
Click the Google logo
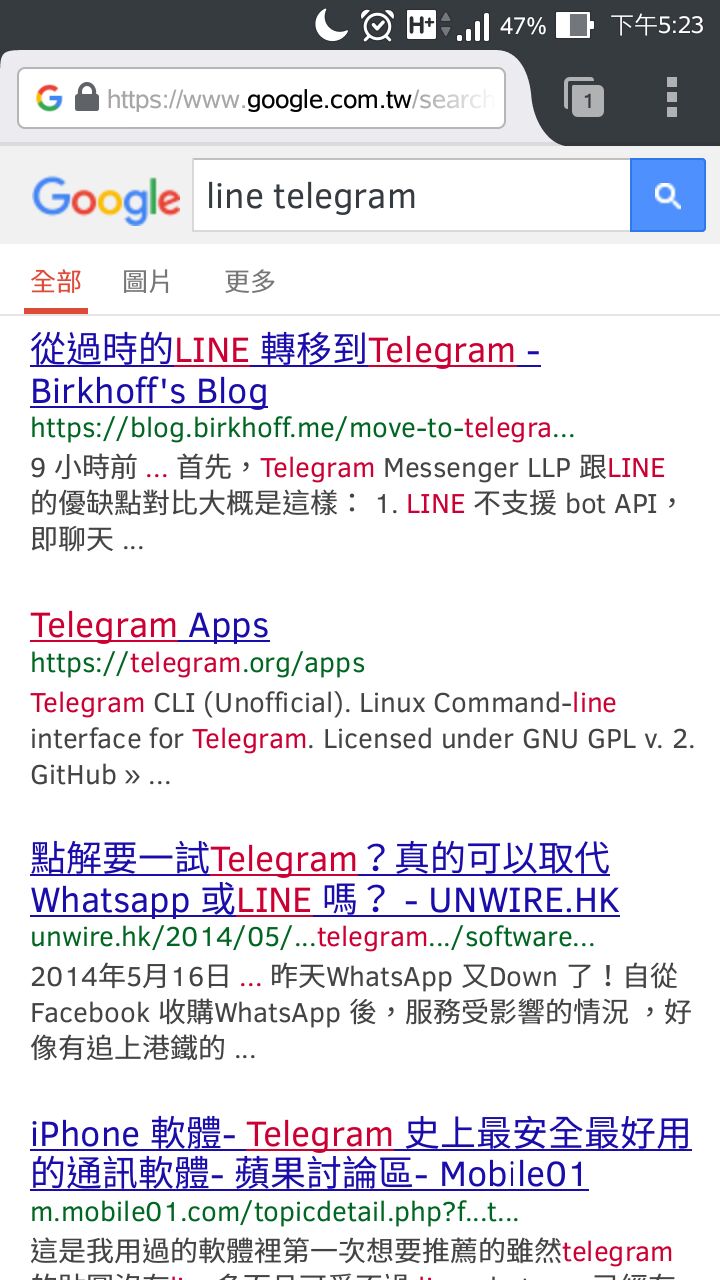tap(106, 199)
